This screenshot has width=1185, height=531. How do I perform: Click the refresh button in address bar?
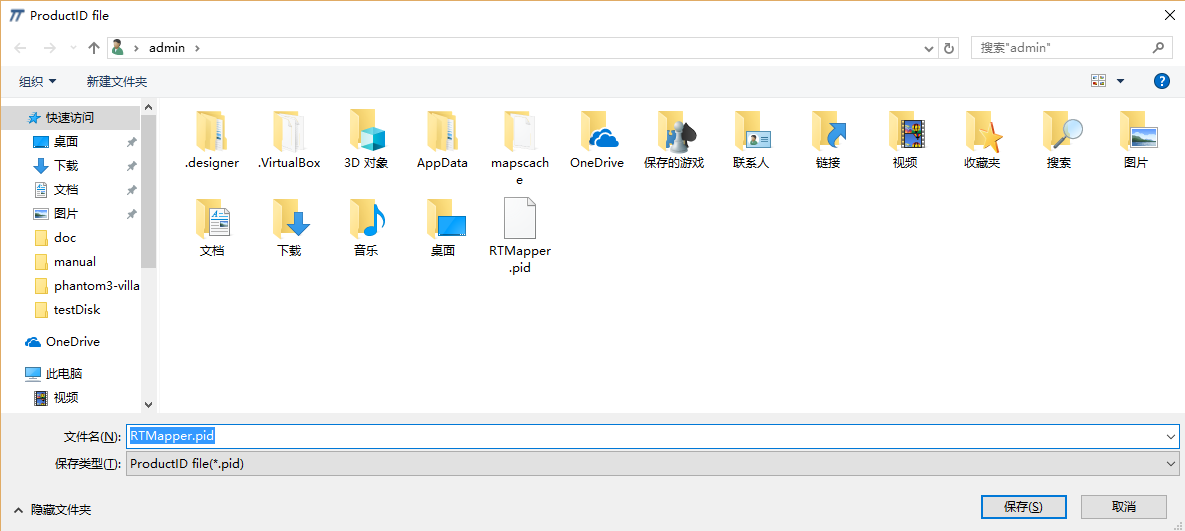[950, 48]
